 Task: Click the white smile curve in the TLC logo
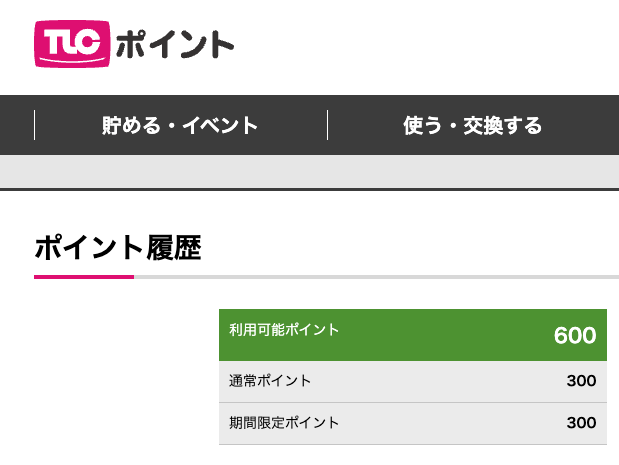(x=72, y=60)
